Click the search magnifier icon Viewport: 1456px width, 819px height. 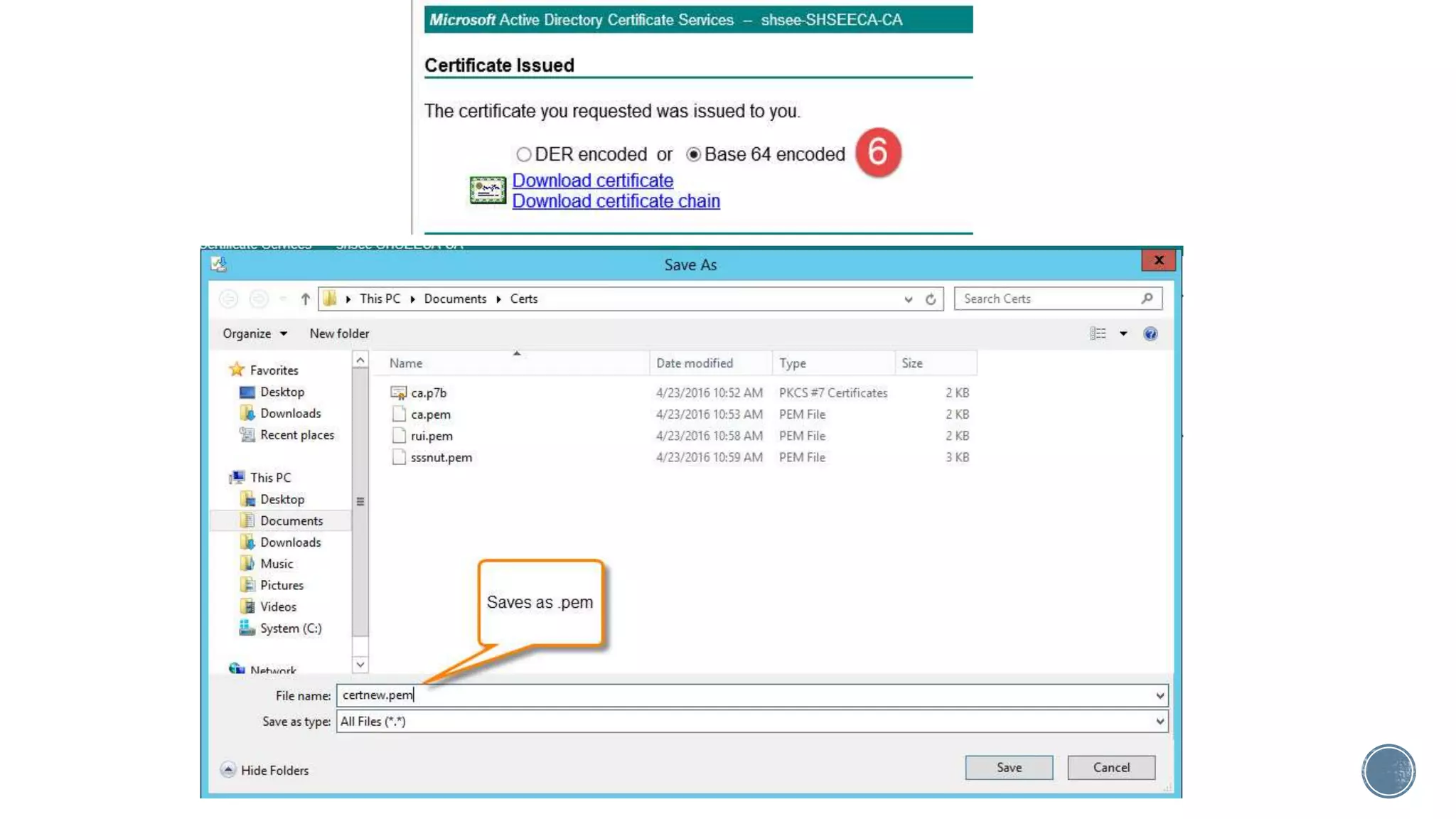click(x=1147, y=299)
